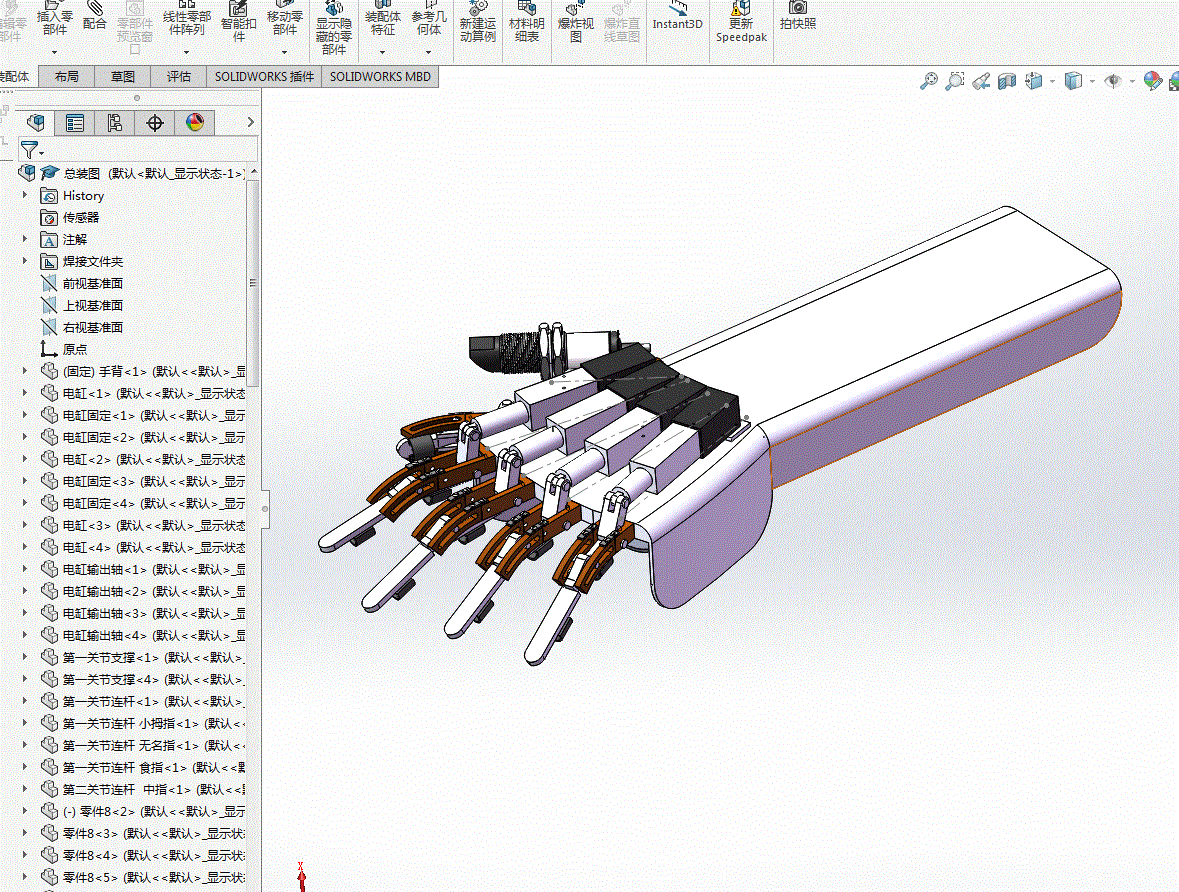Image resolution: width=1179 pixels, height=892 pixels.
Task: Click the Zoom to Fit magnifier icon
Action: click(929, 81)
